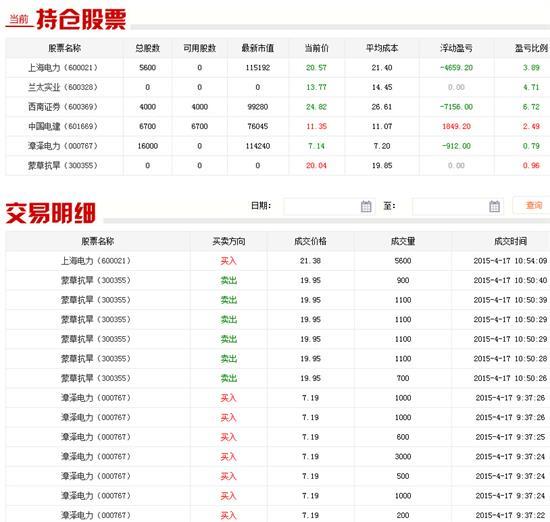This screenshot has height=522, width=550.
Task: Click the trade time 2015-4-17 10:54:09
Action: pos(510,261)
